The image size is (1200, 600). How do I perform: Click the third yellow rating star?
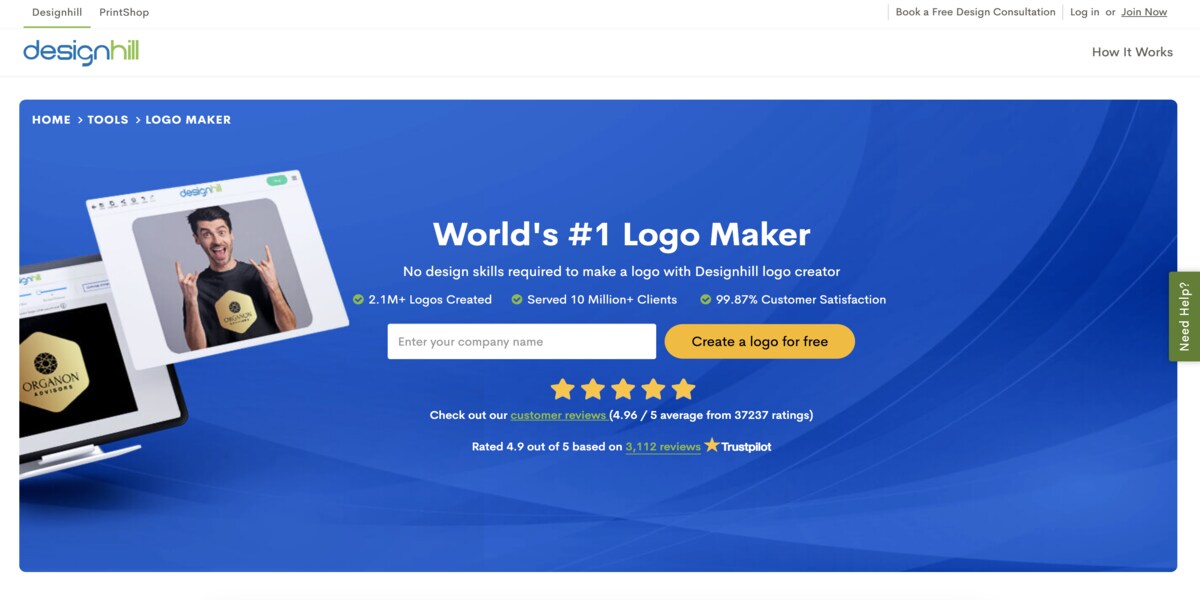pyautogui.click(x=623, y=389)
